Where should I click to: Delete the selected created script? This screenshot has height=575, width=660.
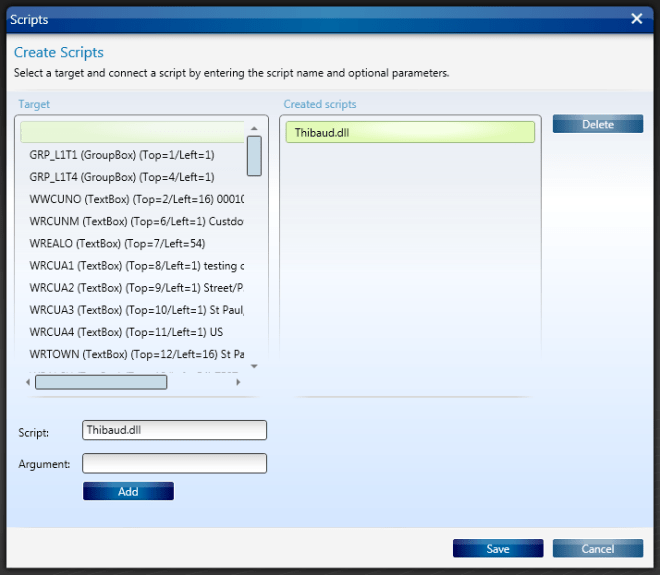(x=597, y=124)
